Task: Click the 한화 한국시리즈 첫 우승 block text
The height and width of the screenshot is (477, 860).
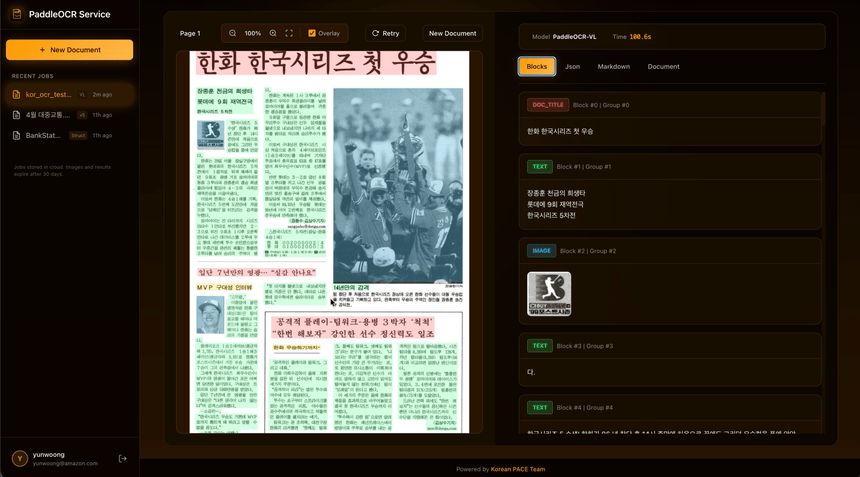Action: (x=560, y=132)
